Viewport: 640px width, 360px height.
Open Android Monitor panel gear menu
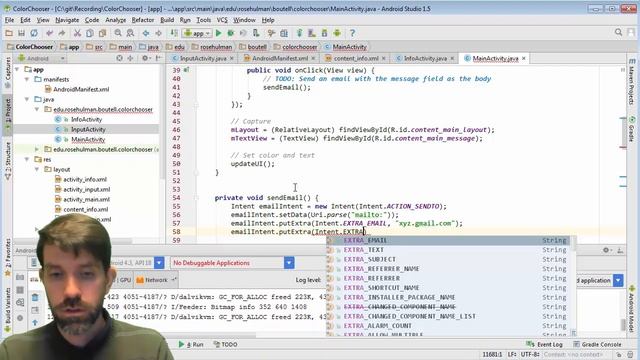607,250
